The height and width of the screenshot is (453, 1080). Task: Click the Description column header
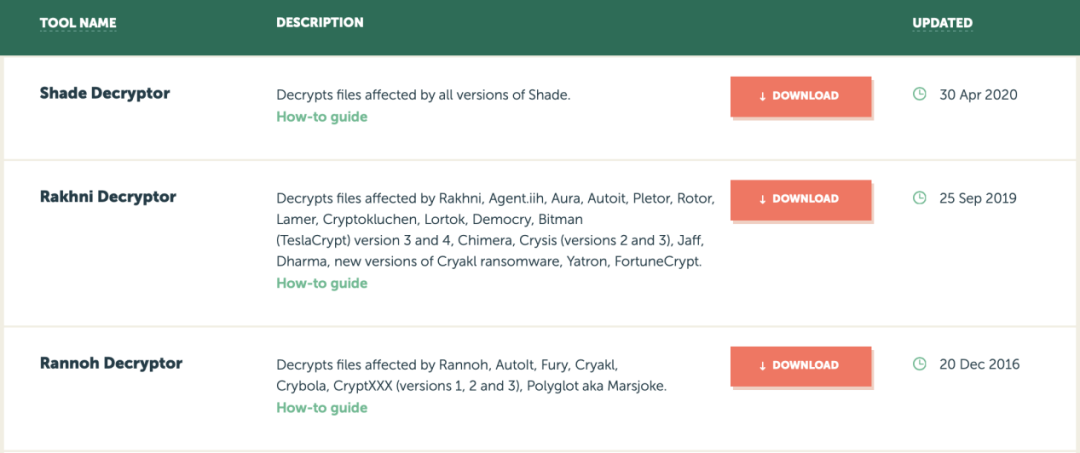tap(320, 23)
